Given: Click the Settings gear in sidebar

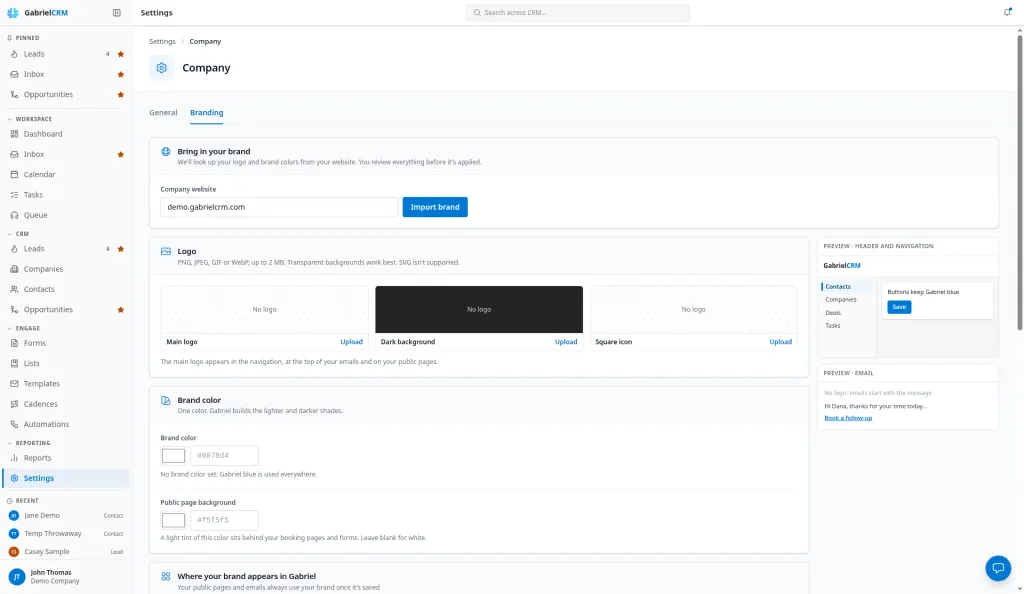Looking at the screenshot, I should (14, 478).
